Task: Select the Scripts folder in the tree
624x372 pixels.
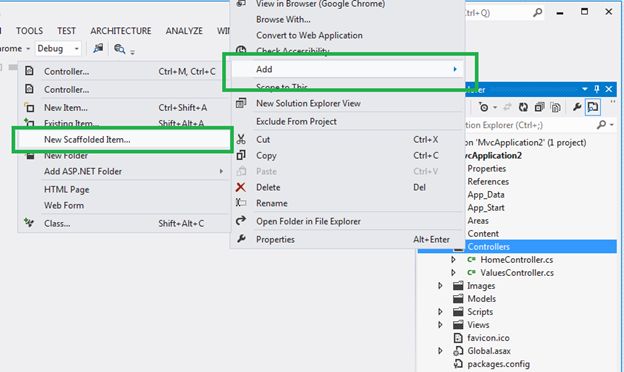Action: (x=480, y=312)
